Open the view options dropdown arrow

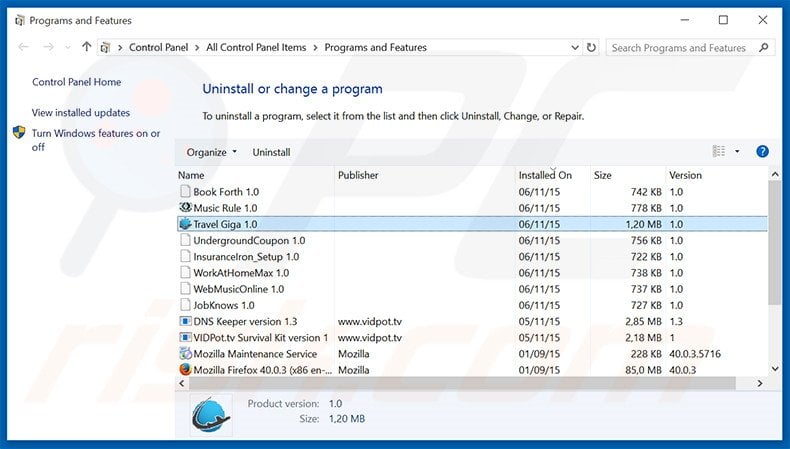click(x=737, y=151)
